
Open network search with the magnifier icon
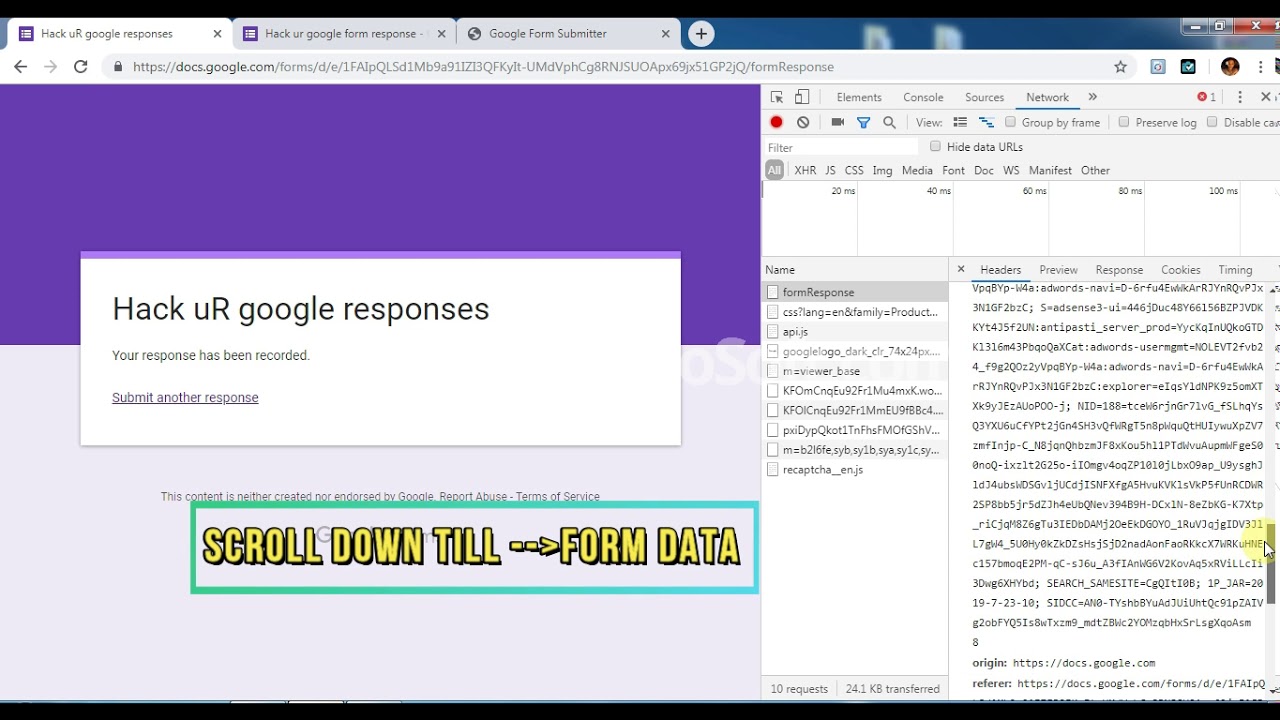pyautogui.click(x=890, y=122)
